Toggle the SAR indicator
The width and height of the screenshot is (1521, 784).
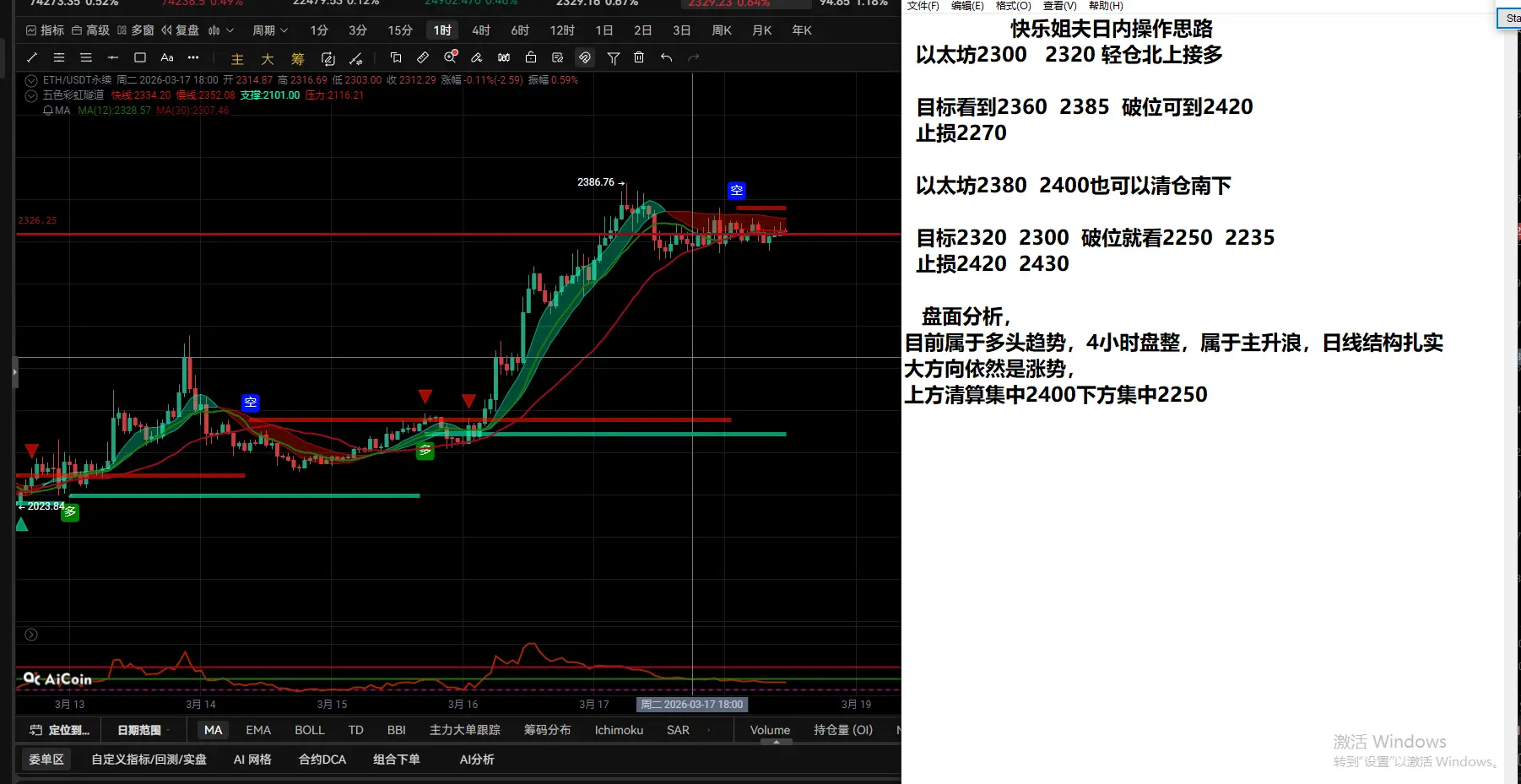(678, 730)
